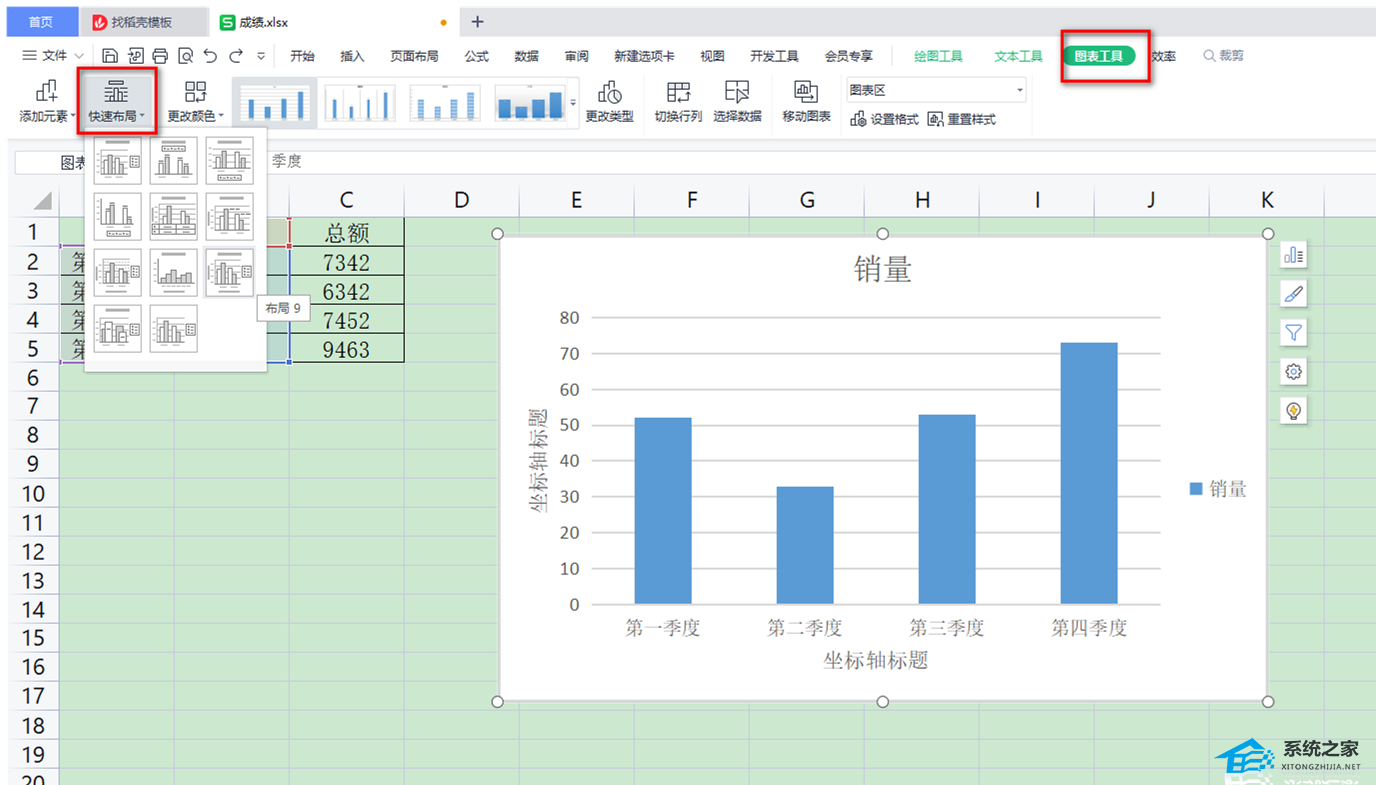1376x785 pixels.
Task: Choose layout 11 in the quick layout gallery
Action: pyautogui.click(x=174, y=329)
